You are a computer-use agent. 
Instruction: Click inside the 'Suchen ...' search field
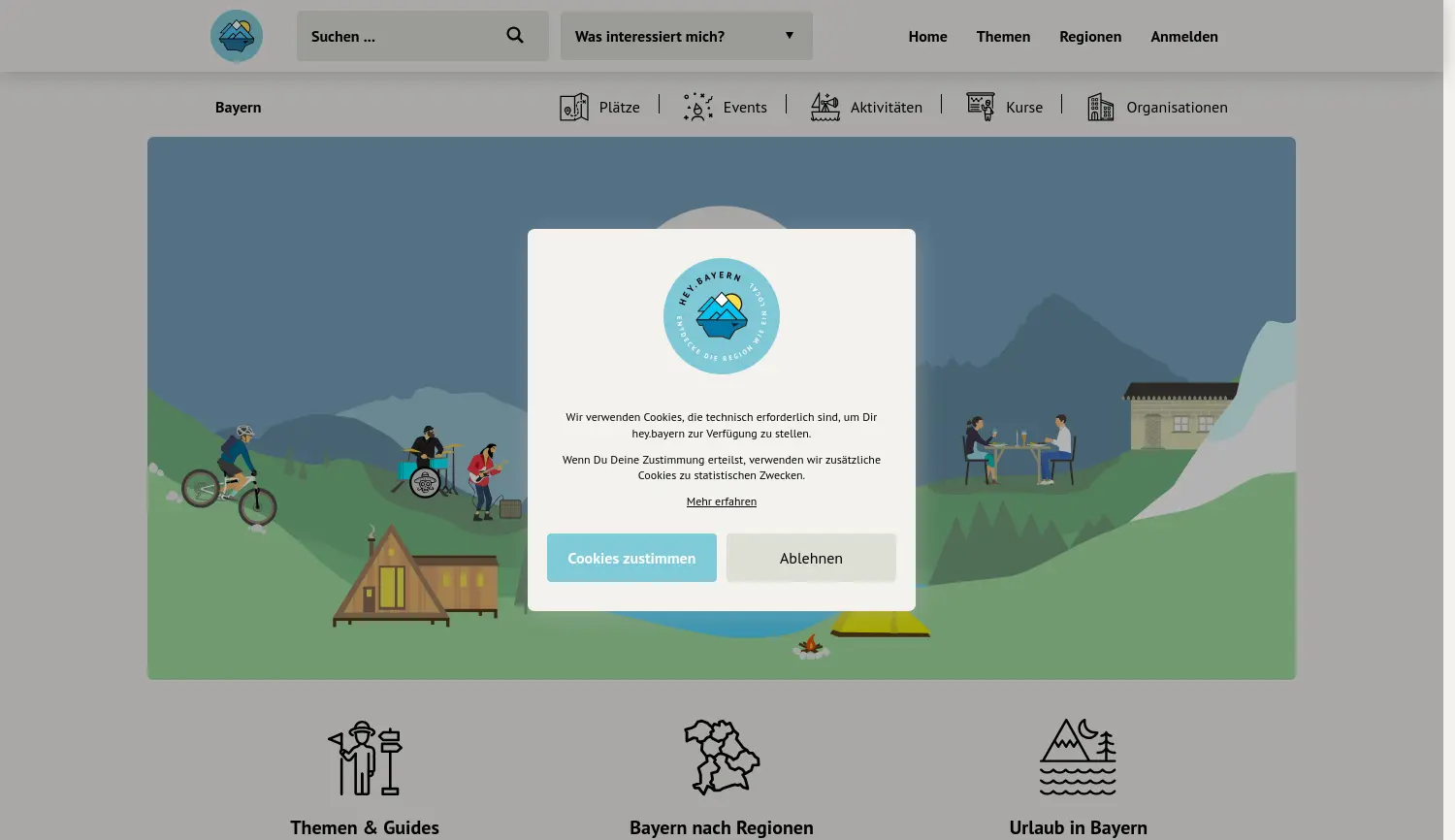[x=398, y=35]
